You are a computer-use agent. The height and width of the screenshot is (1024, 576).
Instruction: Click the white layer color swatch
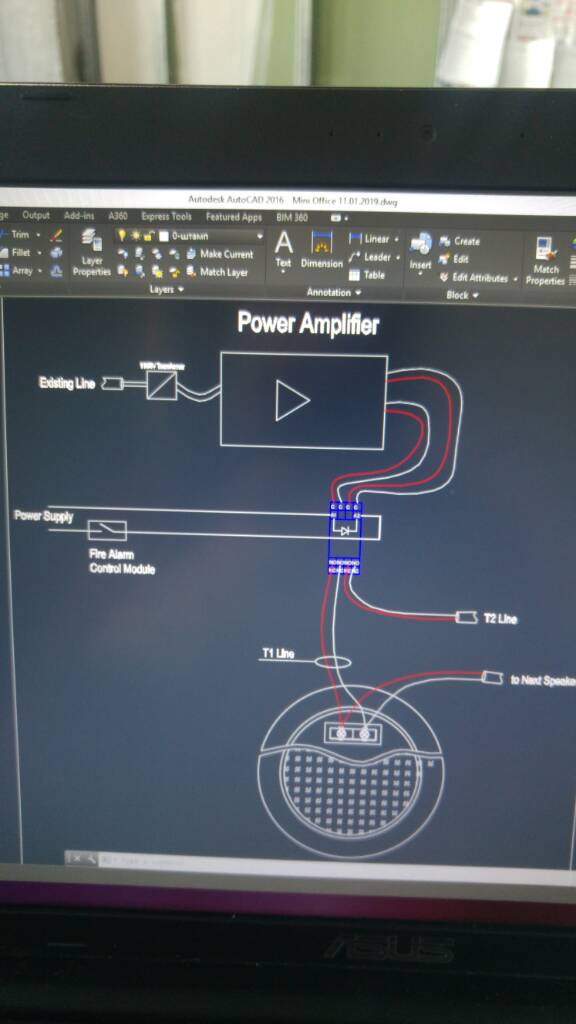coord(164,236)
